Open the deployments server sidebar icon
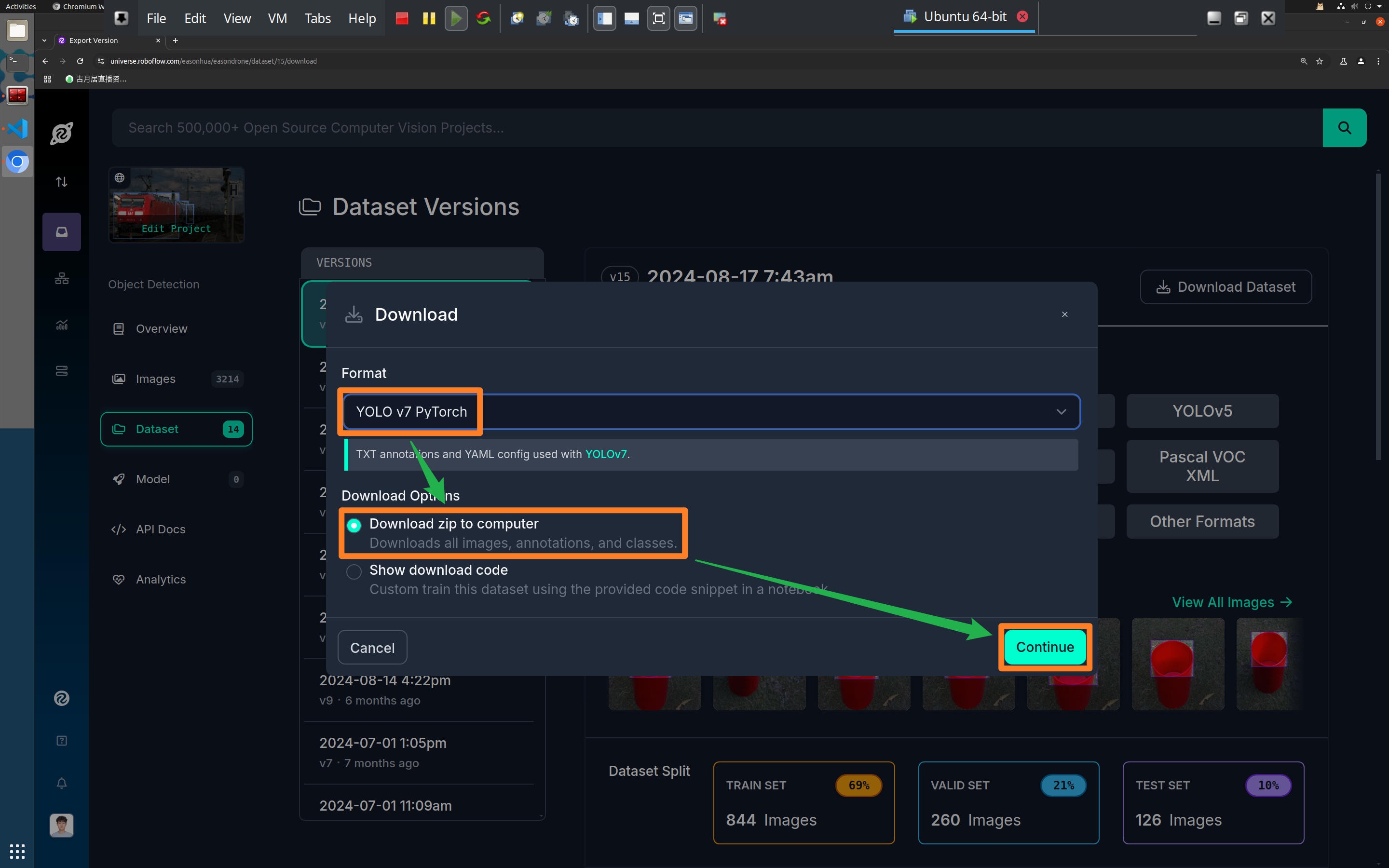 coord(61,371)
